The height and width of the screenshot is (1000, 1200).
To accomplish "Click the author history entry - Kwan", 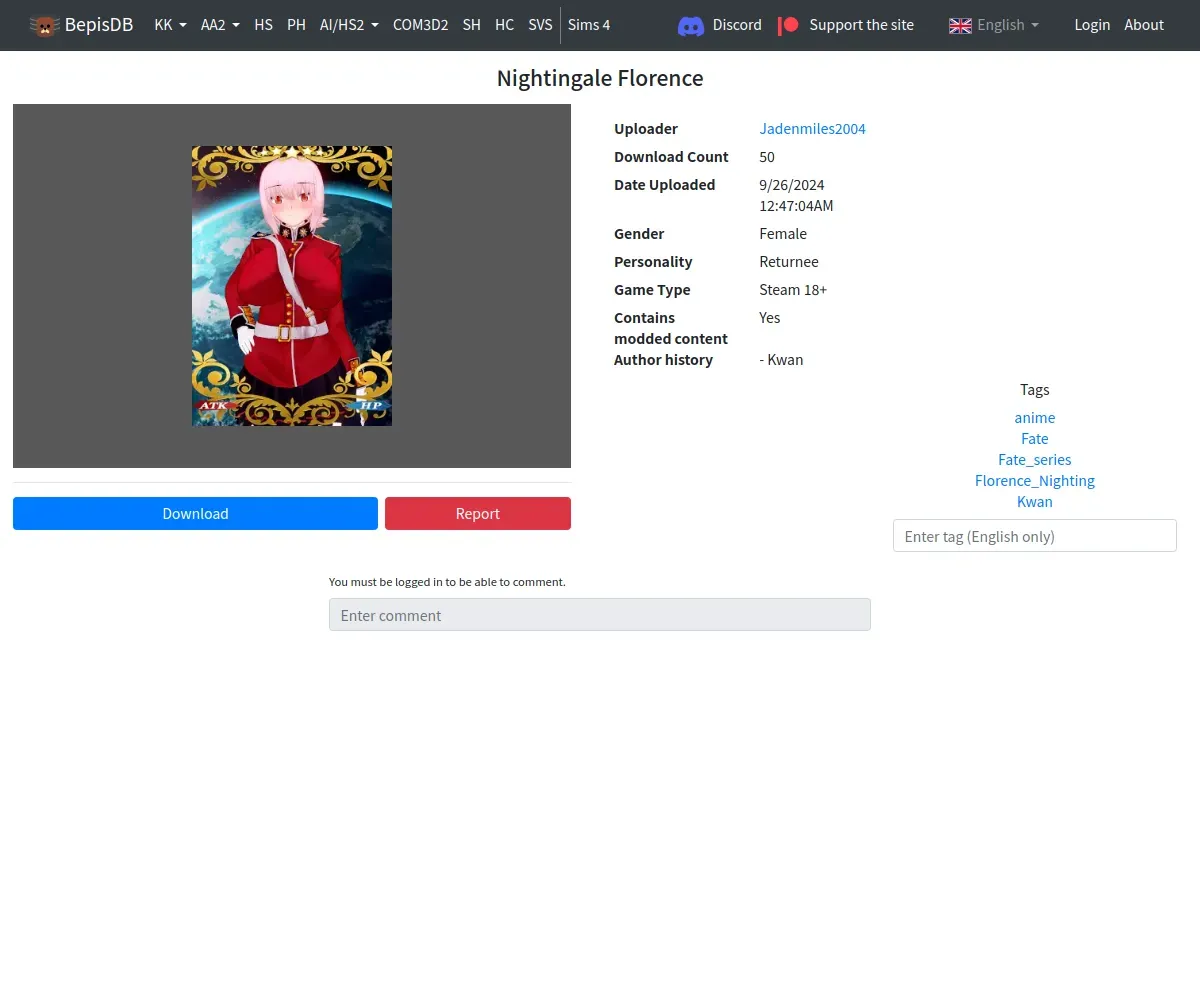I will [781, 360].
